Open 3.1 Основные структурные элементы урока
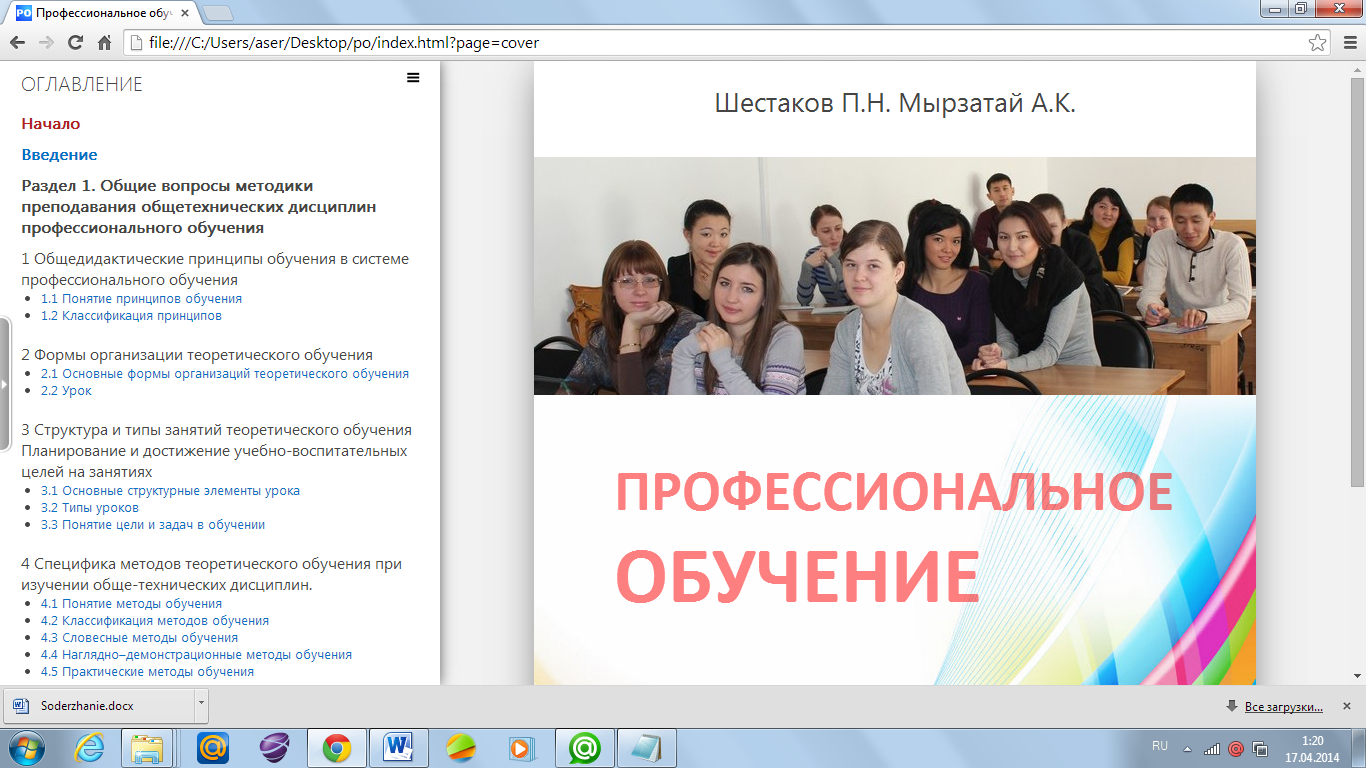The width and height of the screenshot is (1366, 768). click(x=170, y=491)
